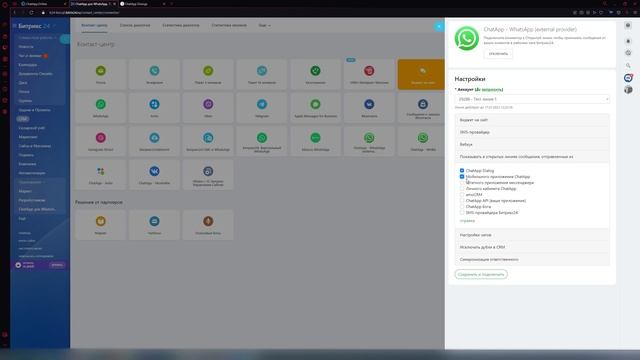
Task: Open search via magnifier in right rail
Action: point(628,65)
